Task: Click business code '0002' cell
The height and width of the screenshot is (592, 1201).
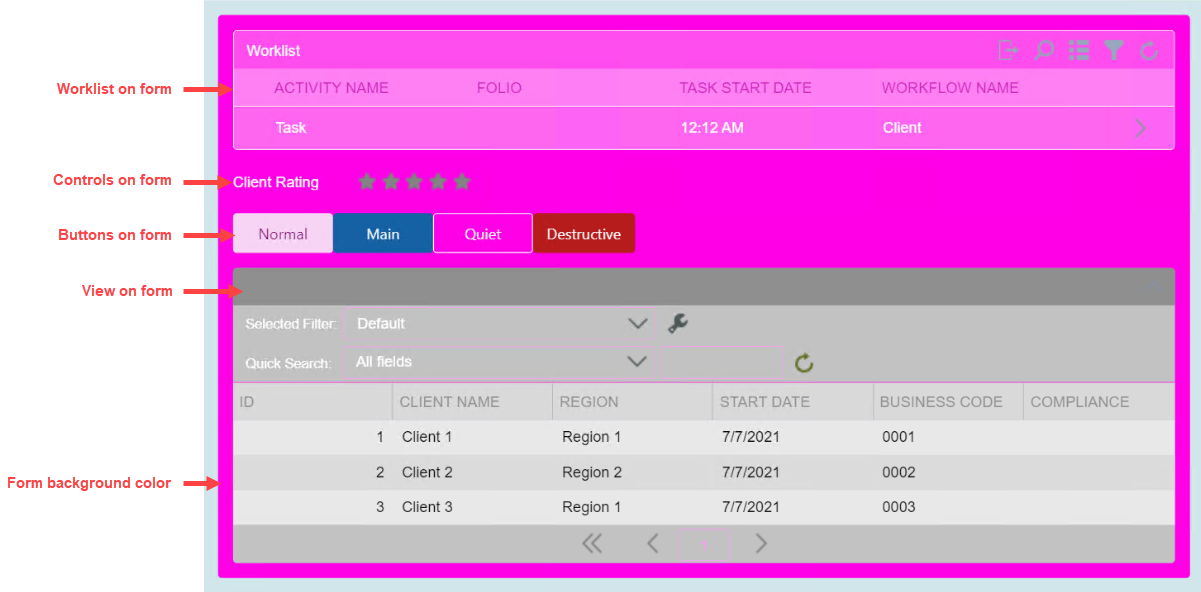Action: (x=898, y=472)
